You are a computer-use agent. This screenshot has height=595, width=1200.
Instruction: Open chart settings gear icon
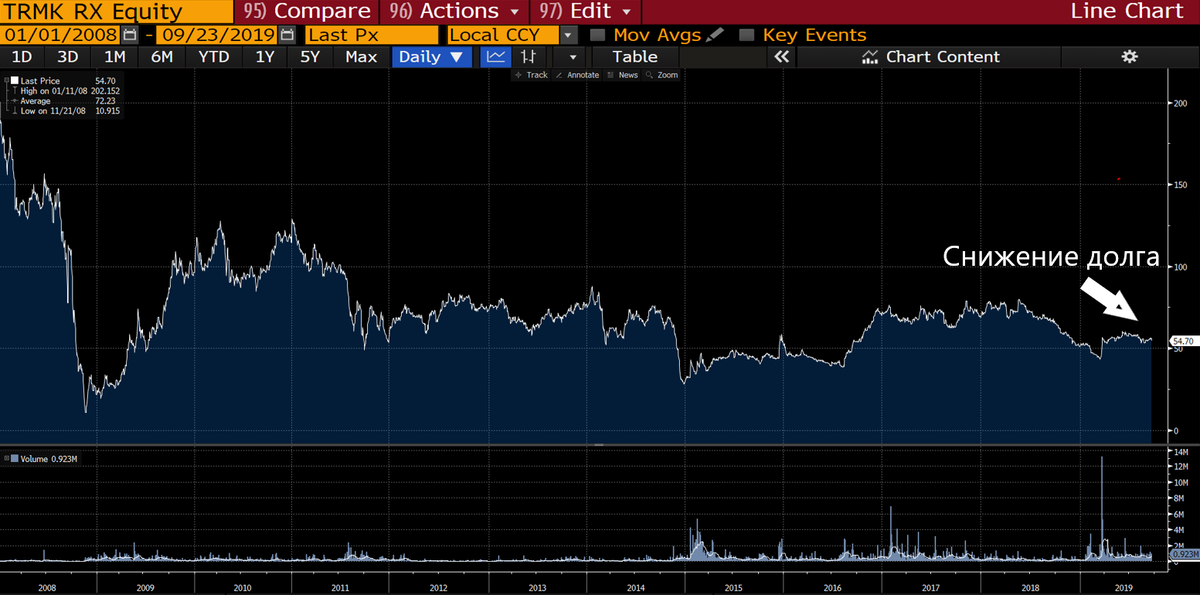(1130, 57)
